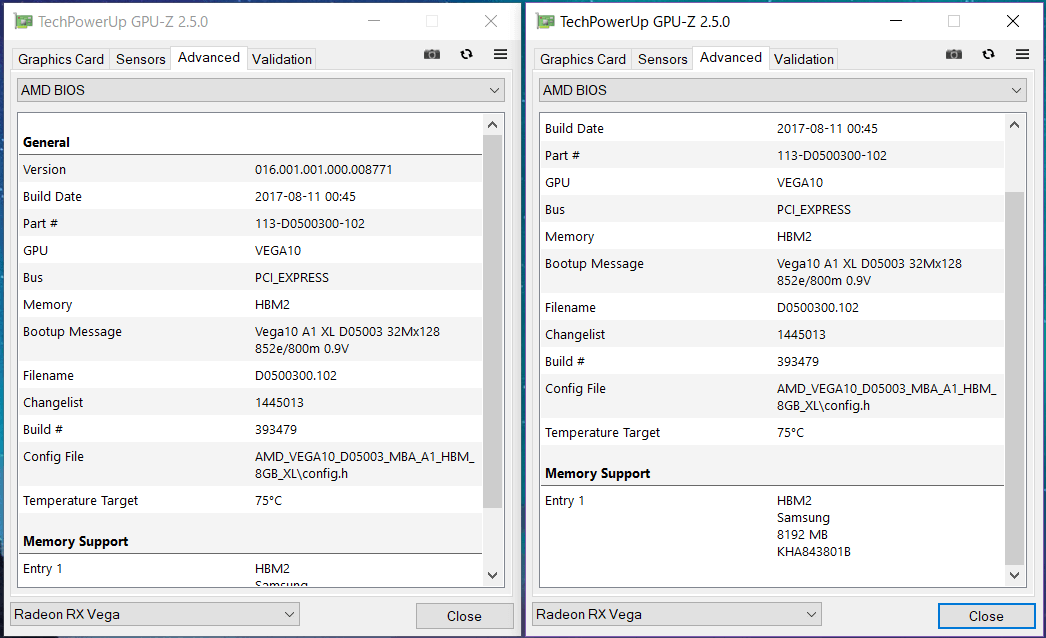1046x638 pixels.
Task: Click scroll down arrow in right window list
Action: tap(1014, 575)
